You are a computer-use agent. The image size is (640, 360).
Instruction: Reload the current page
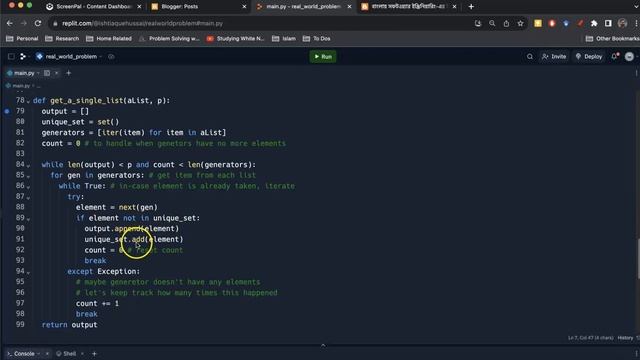pyautogui.click(x=38, y=23)
